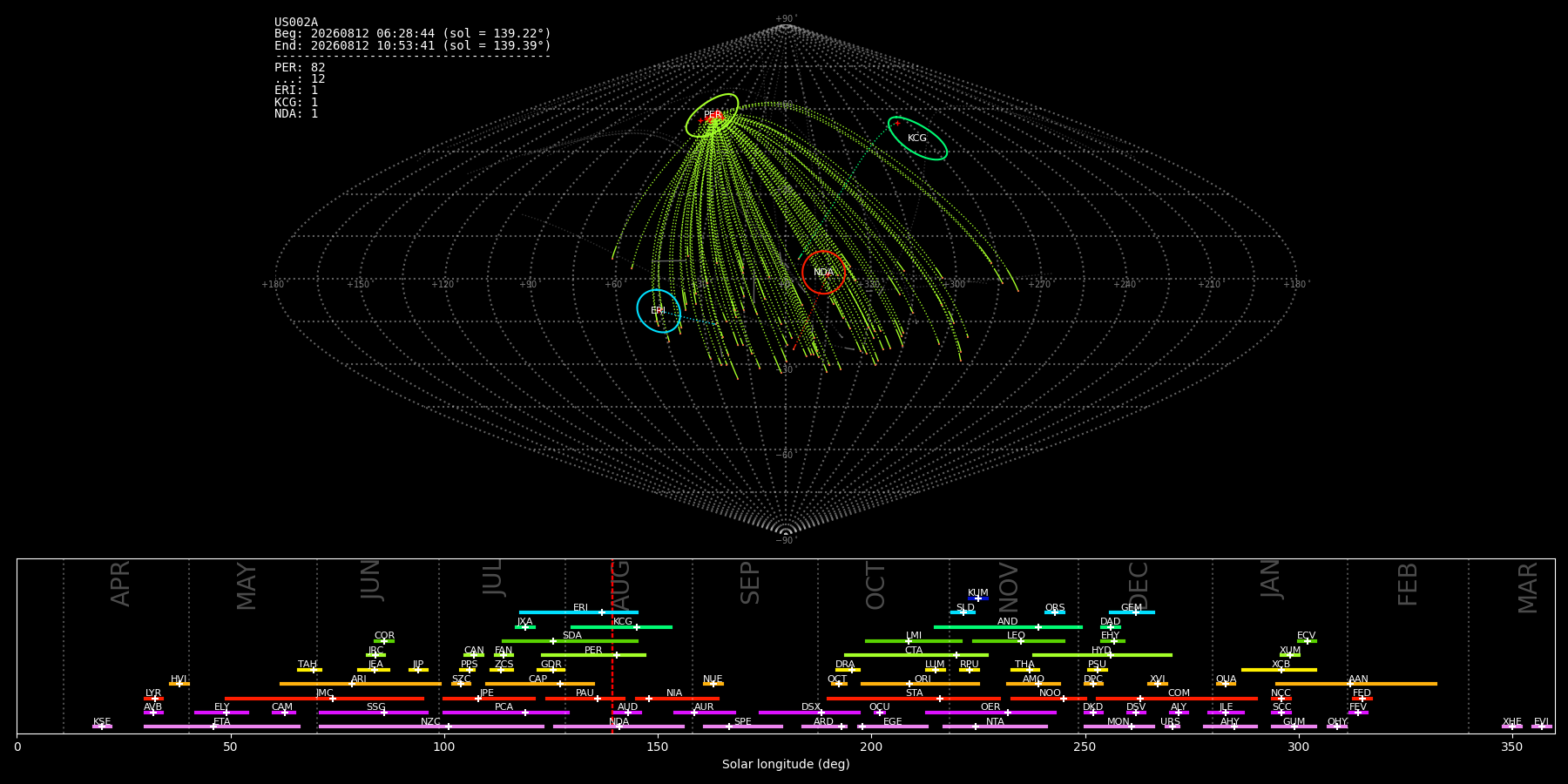Image resolution: width=1568 pixels, height=784 pixels.
Task: Click the LEO shower green bar
Action: pos(1018,641)
